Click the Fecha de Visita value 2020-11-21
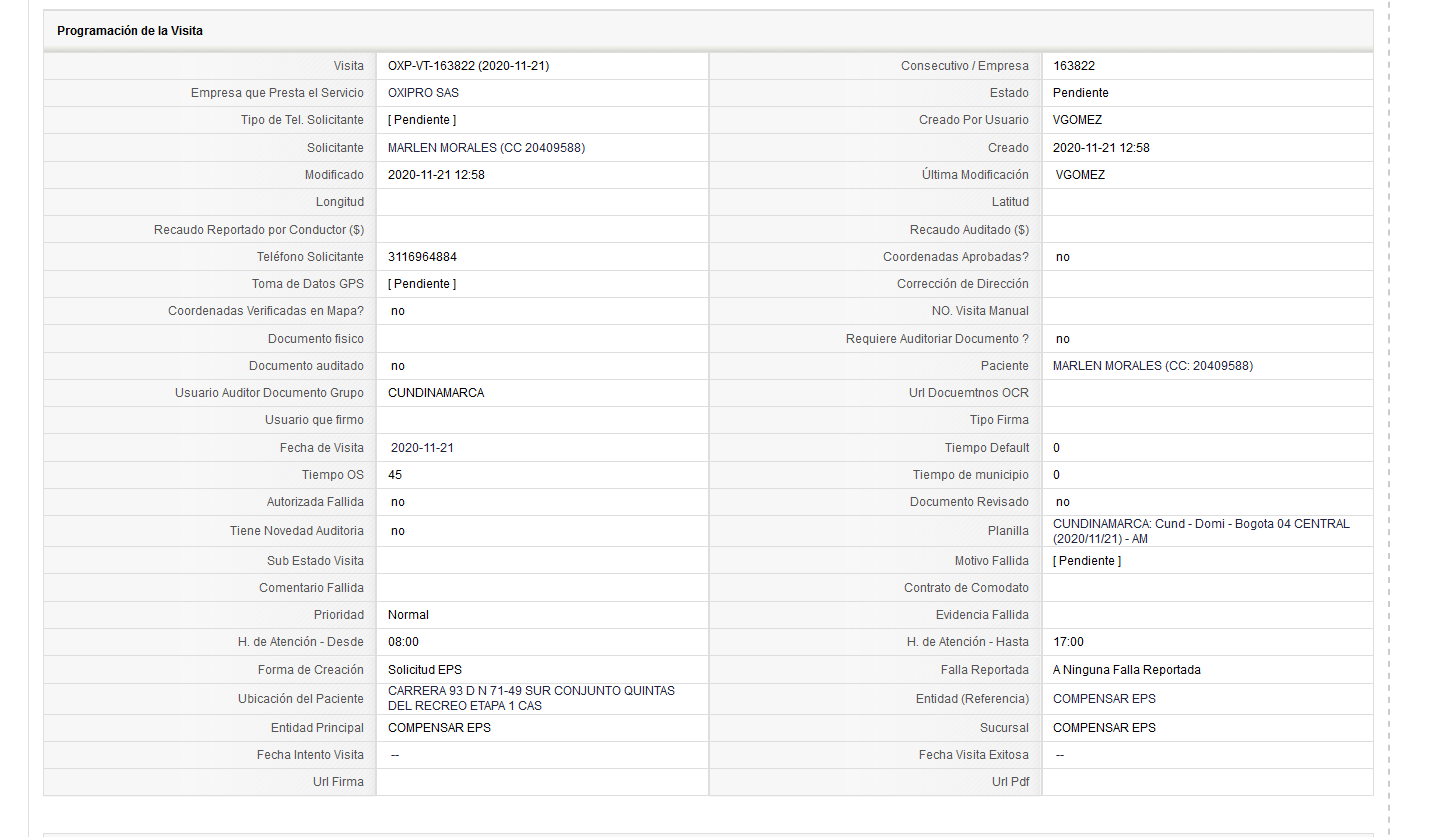Screen dimensions: 1429x837 coord(422,448)
